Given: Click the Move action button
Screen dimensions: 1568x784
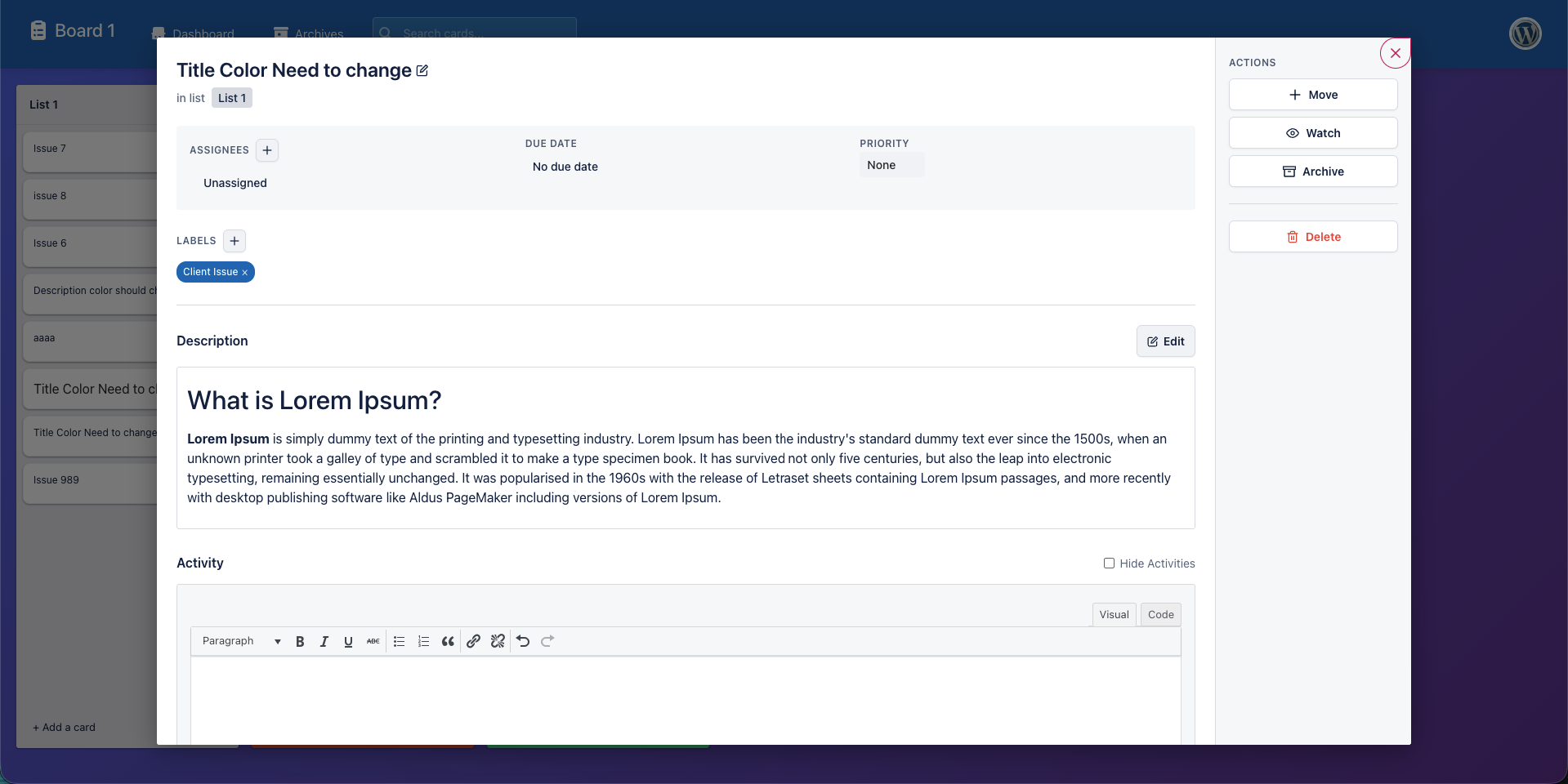Looking at the screenshot, I should [1313, 95].
